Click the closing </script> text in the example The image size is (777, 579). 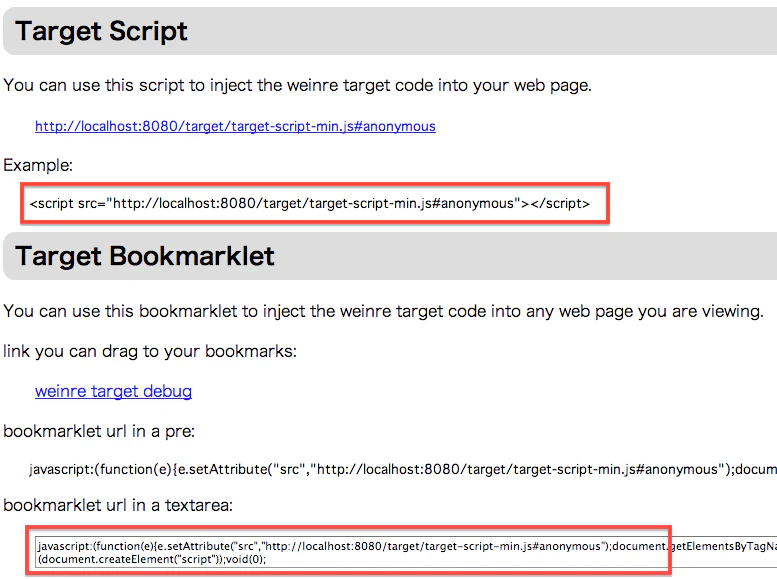point(560,204)
